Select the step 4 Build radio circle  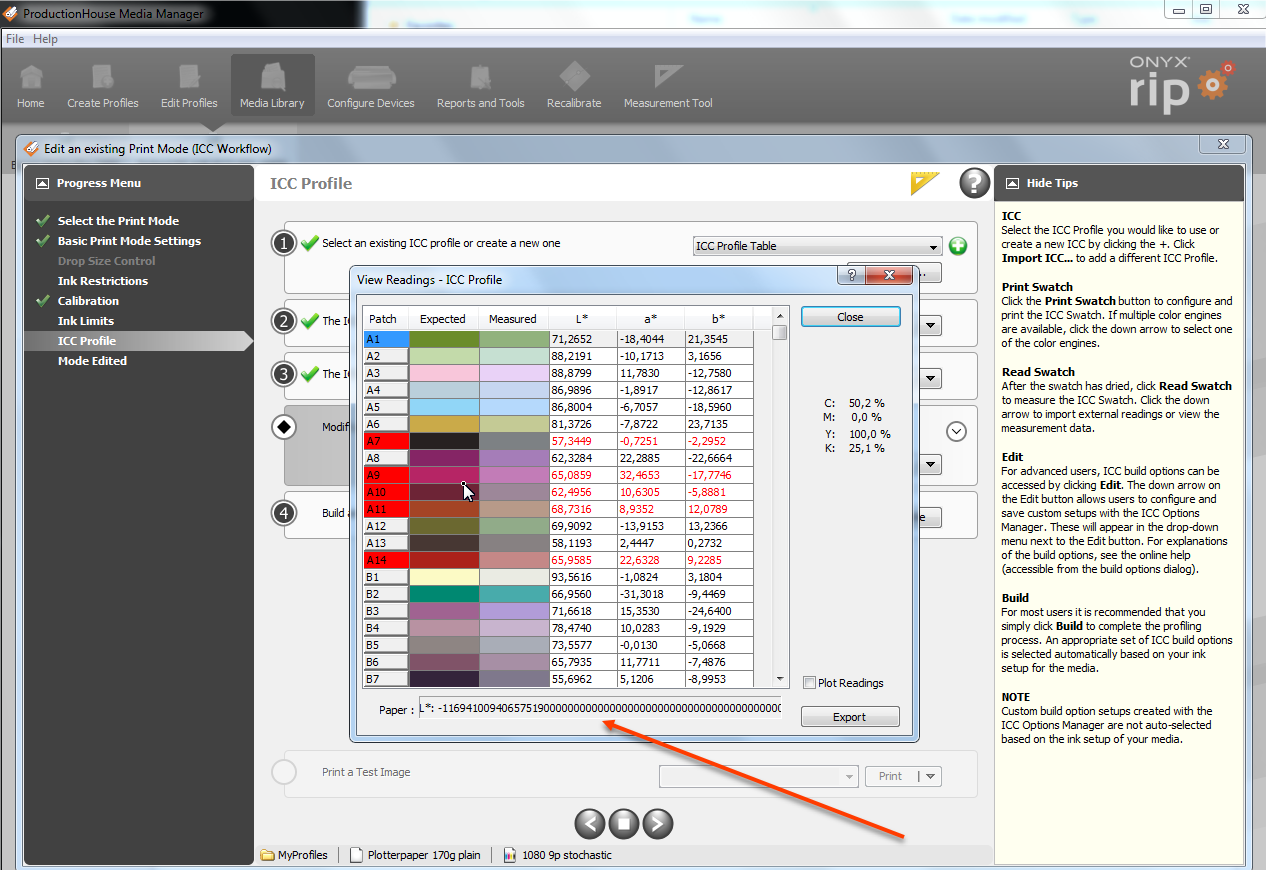[286, 513]
